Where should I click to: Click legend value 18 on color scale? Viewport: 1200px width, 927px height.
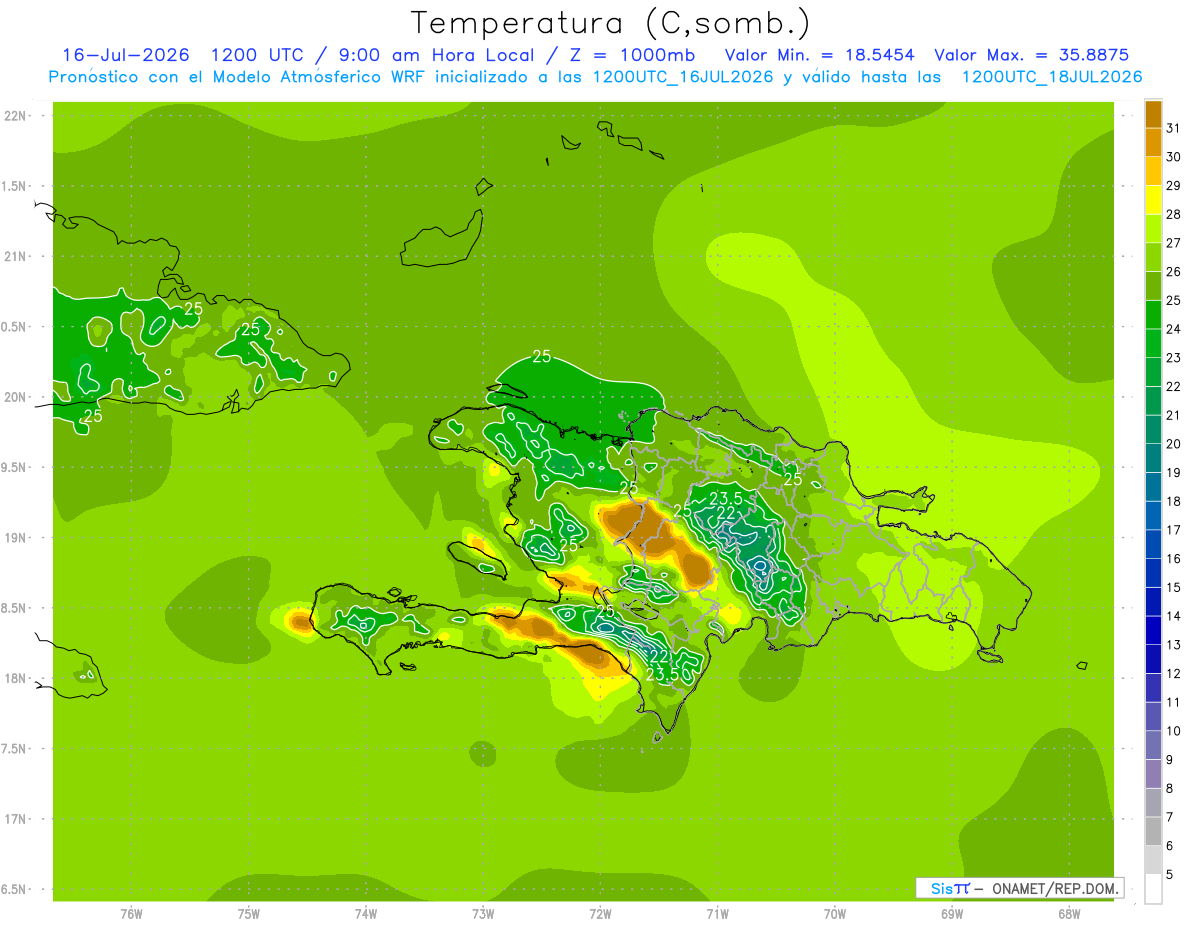[1173, 502]
